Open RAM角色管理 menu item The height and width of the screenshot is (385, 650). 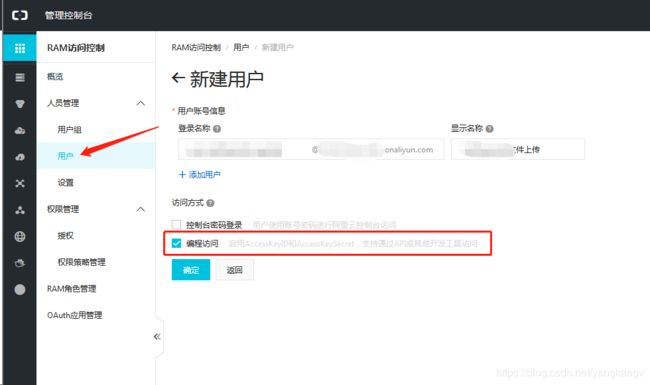(x=71, y=289)
